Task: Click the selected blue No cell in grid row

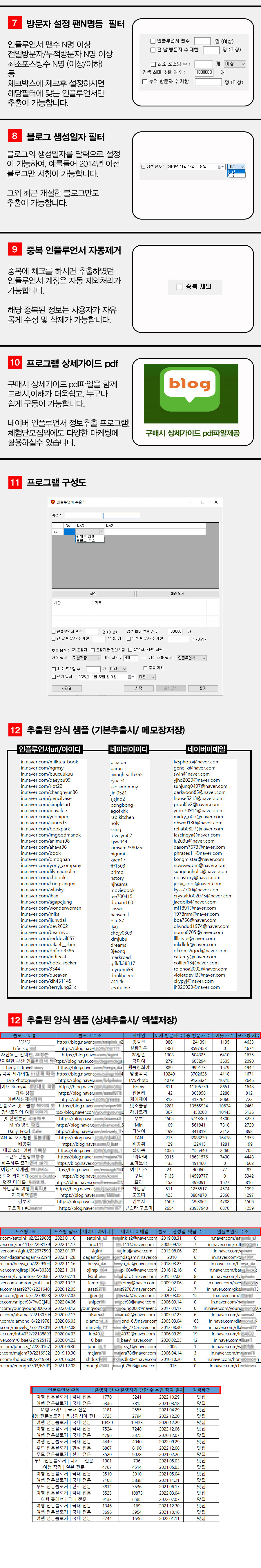Action: pos(69,531)
